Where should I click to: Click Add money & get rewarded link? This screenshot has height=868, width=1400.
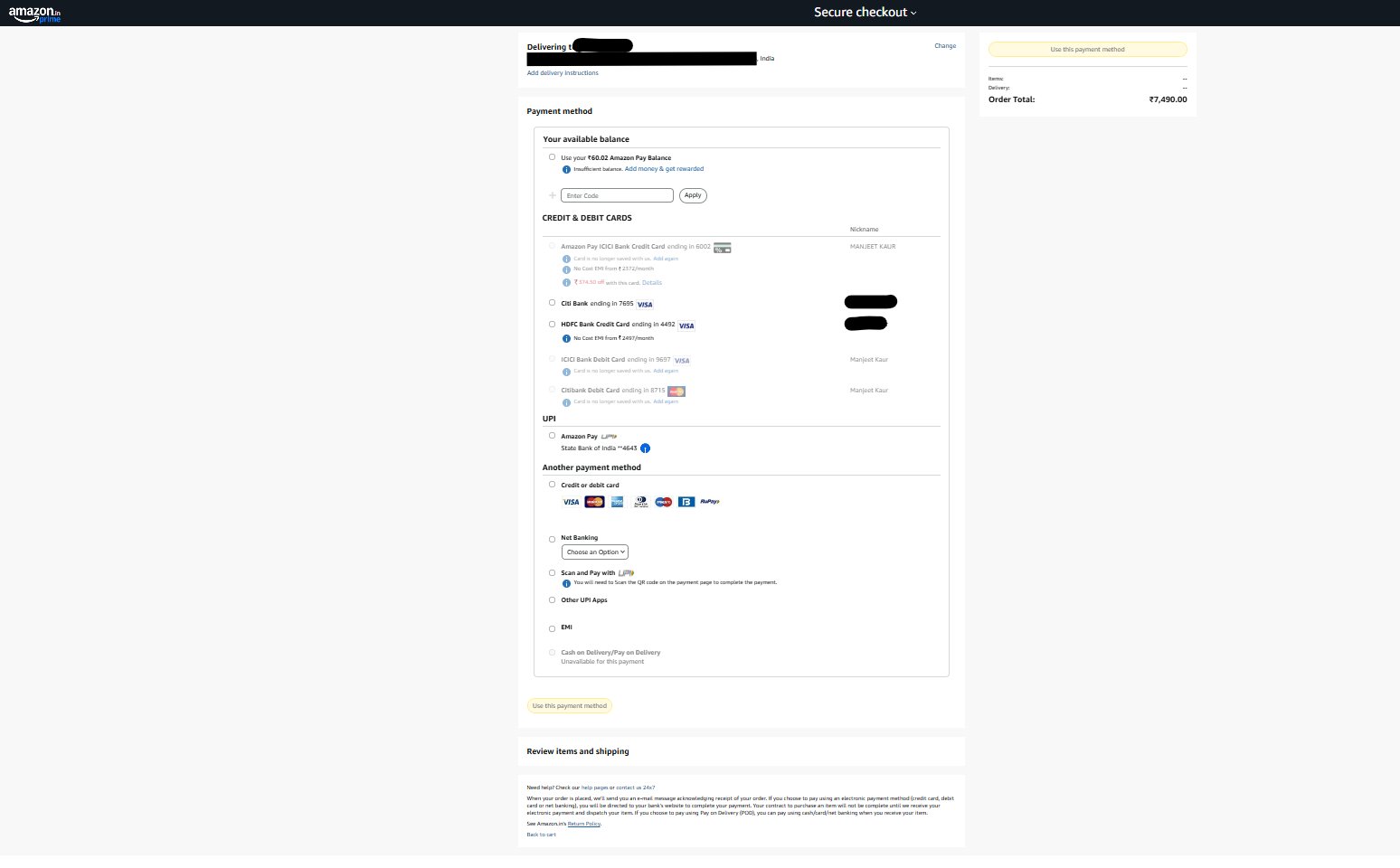[662, 168]
